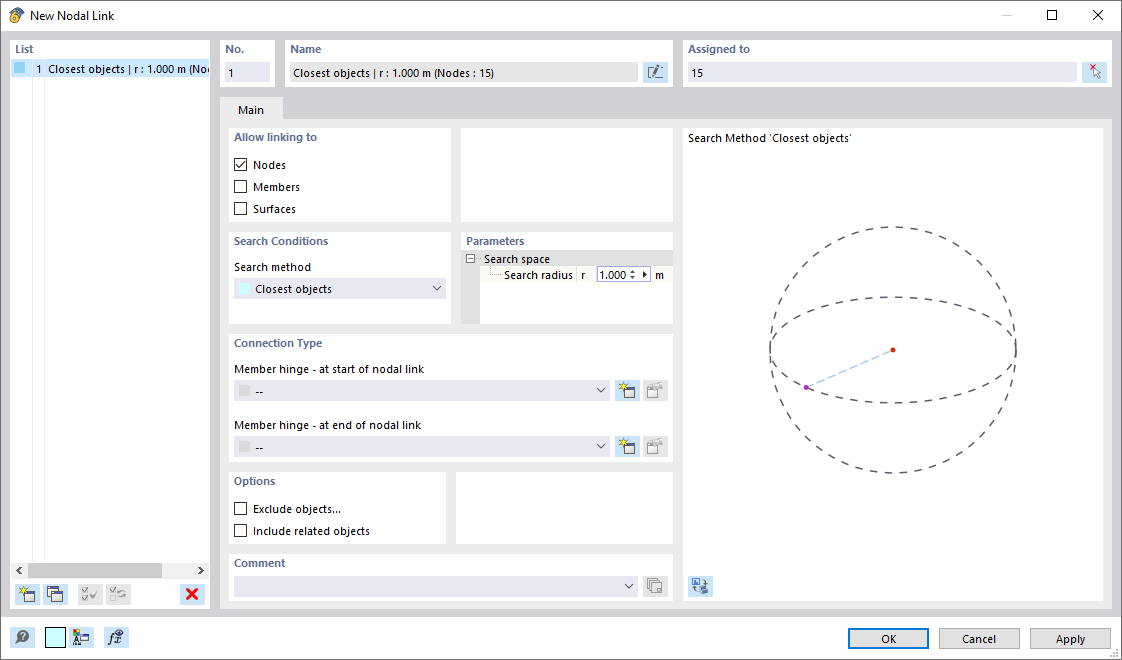Screen dimensions: 1122x660
Task: Delete the nodal link via red X icon
Action: 192,594
